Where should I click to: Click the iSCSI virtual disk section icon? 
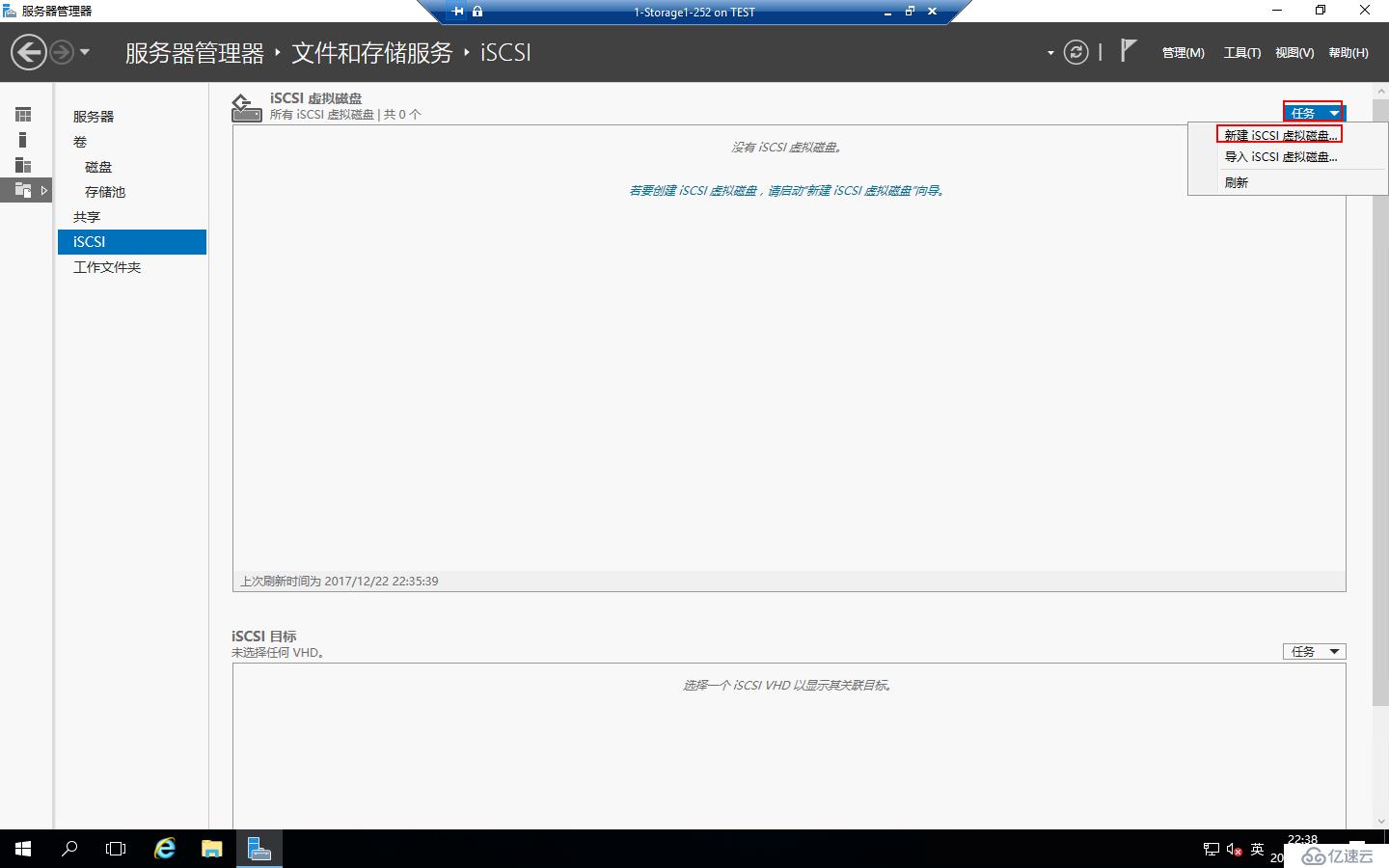pos(246,107)
